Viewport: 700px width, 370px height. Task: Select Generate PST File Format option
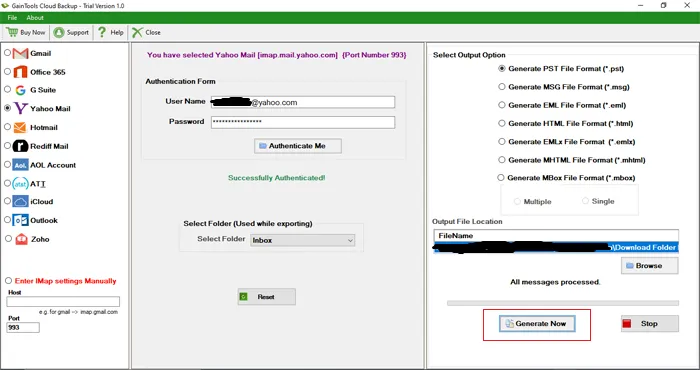point(502,69)
